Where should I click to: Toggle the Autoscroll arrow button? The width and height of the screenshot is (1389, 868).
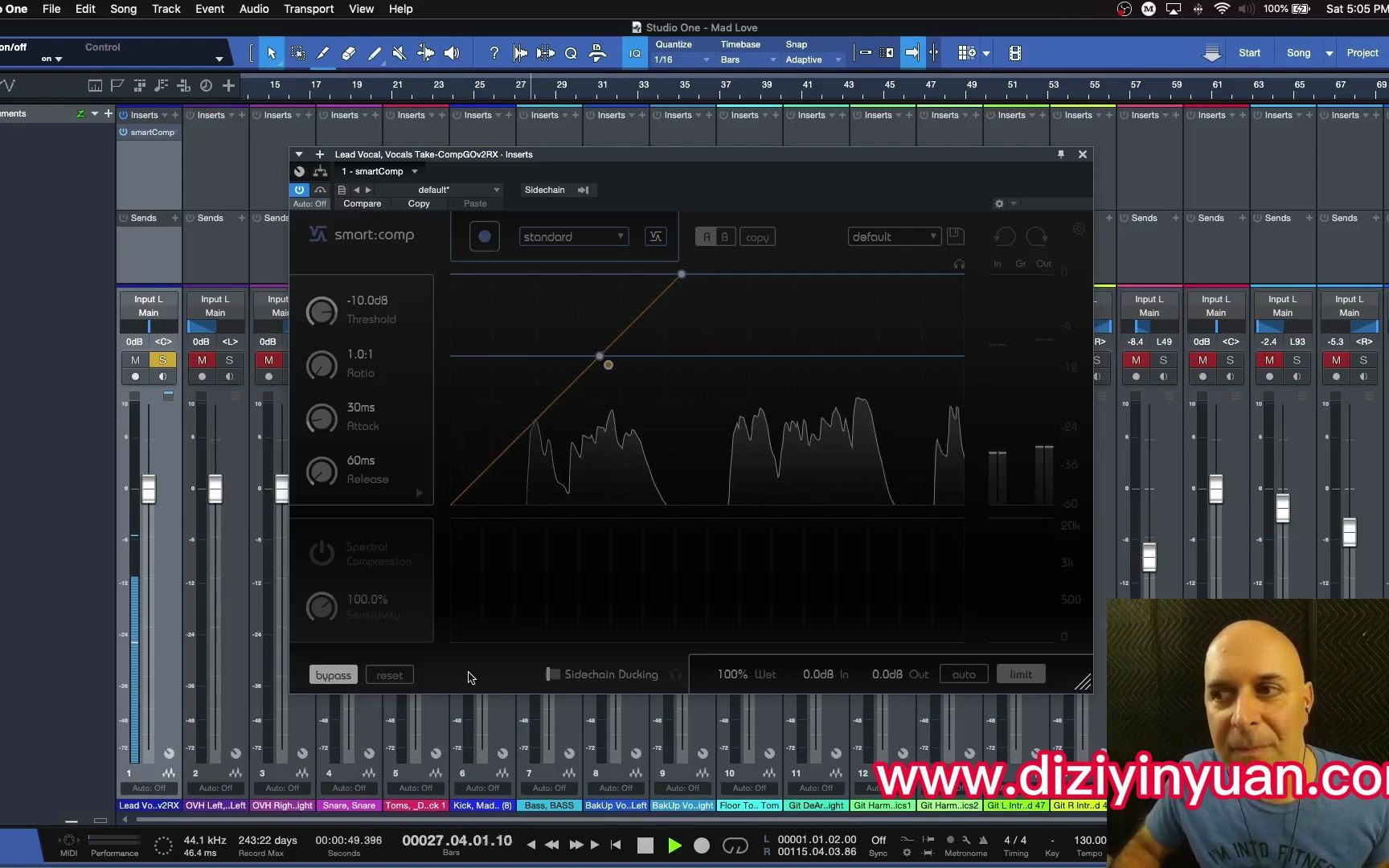coord(912,53)
